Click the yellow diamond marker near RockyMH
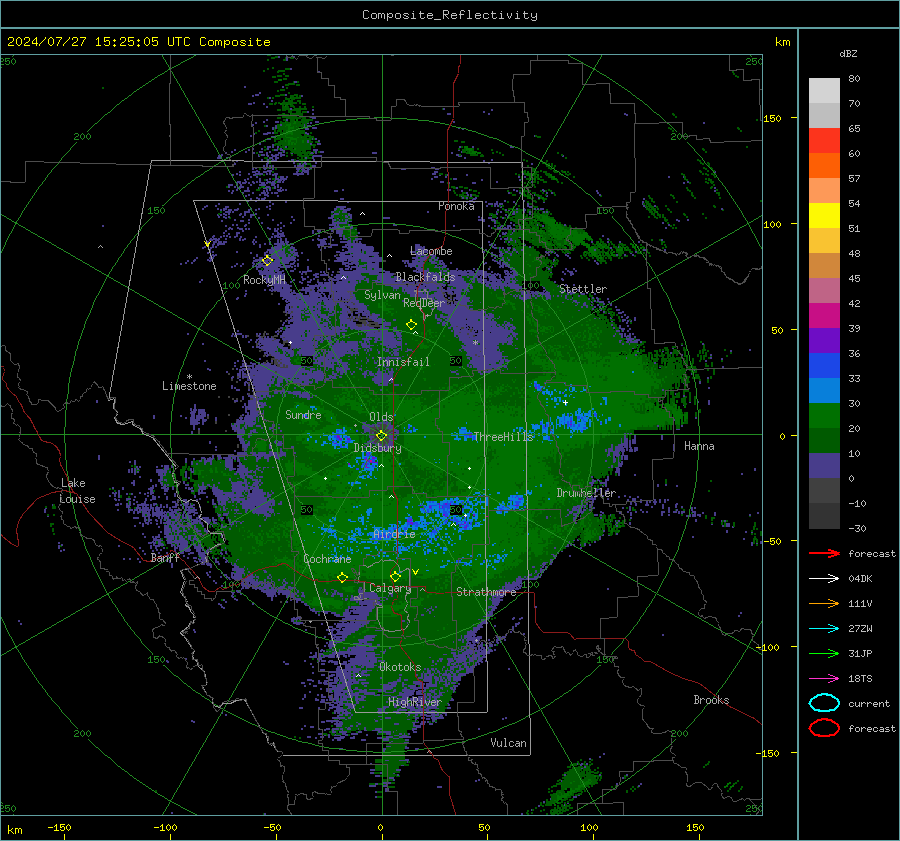 (267, 261)
